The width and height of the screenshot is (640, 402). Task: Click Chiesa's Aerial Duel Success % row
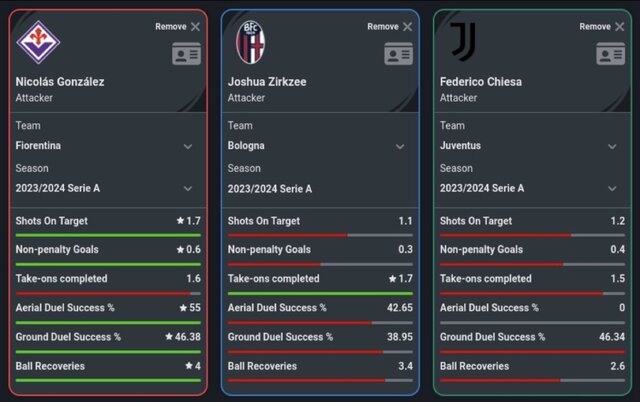pos(532,312)
